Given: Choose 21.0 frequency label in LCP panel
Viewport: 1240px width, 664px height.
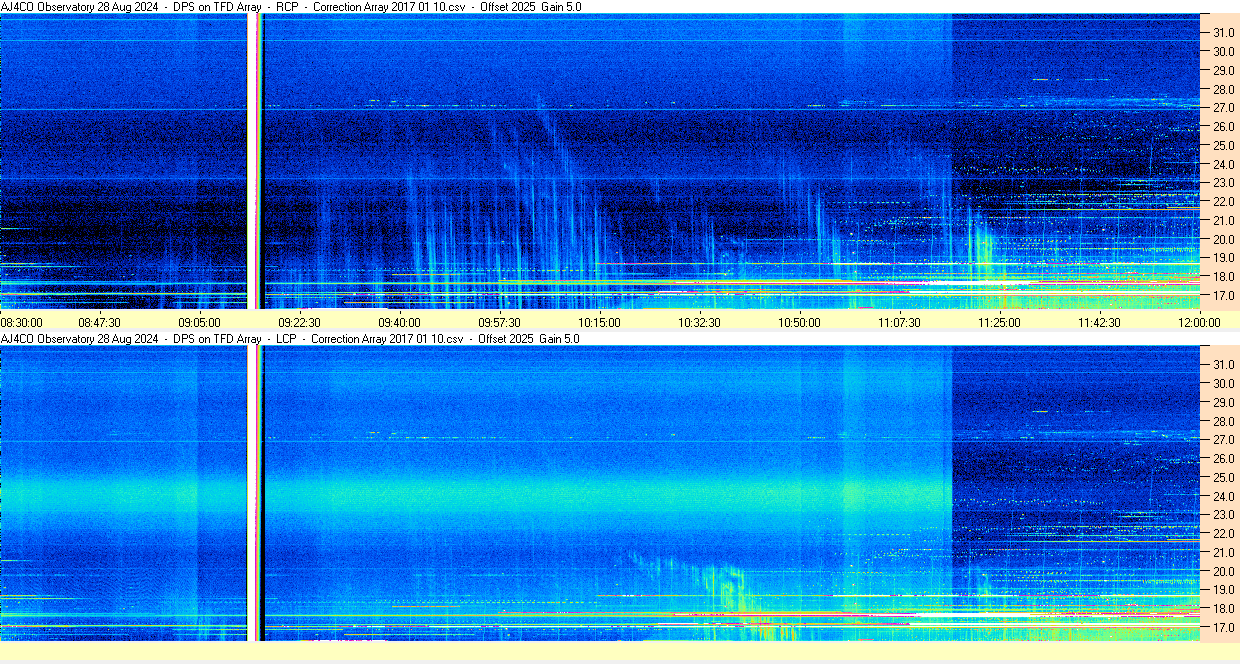Looking at the screenshot, I should [1223, 553].
